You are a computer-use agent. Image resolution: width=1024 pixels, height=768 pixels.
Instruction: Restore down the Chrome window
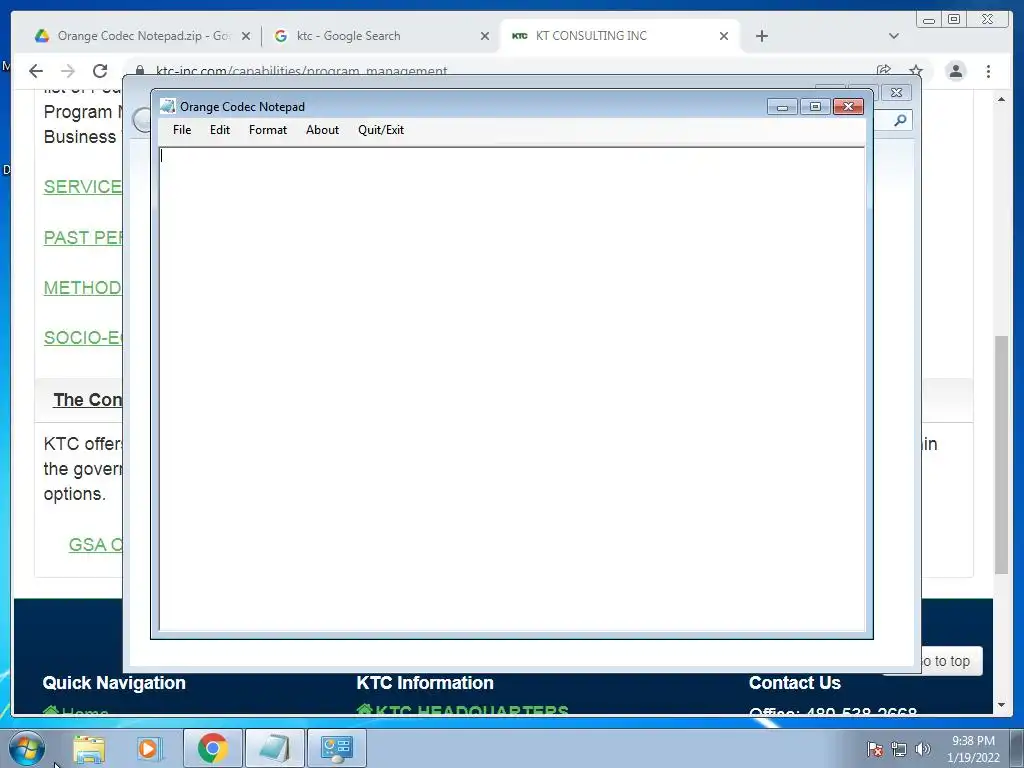(954, 20)
